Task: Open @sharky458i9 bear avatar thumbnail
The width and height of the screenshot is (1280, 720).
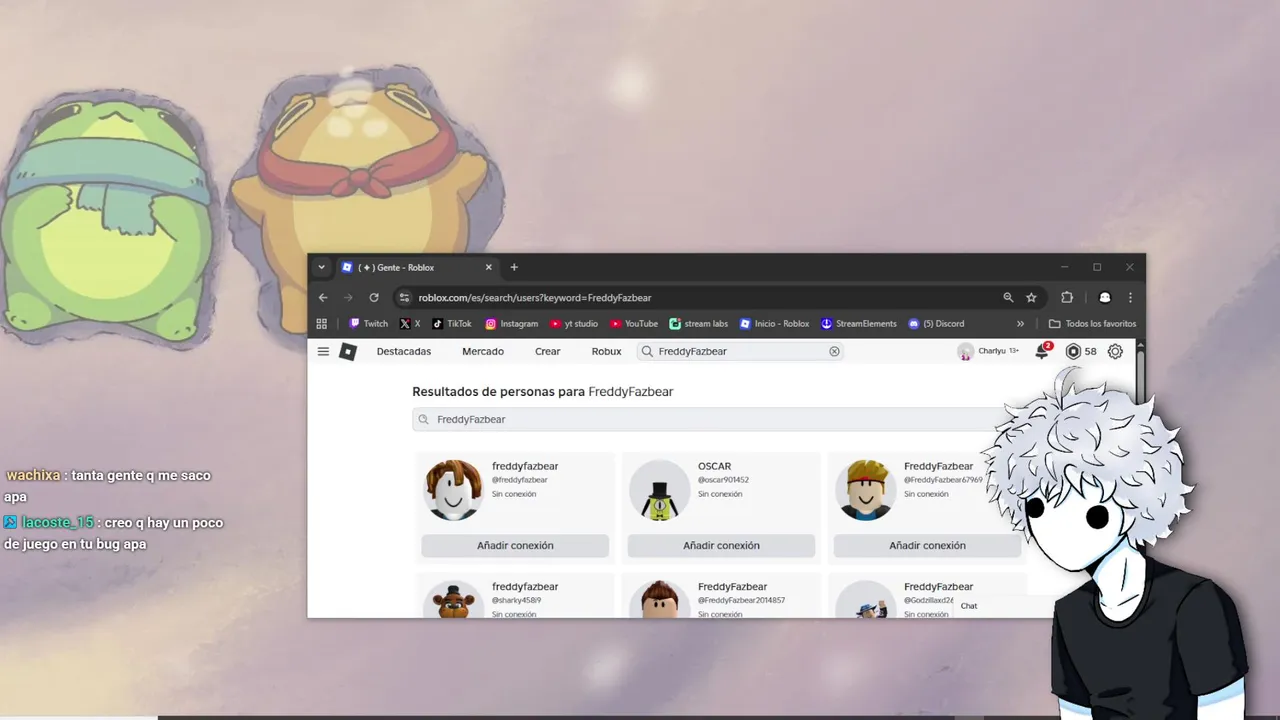Action: (453, 600)
